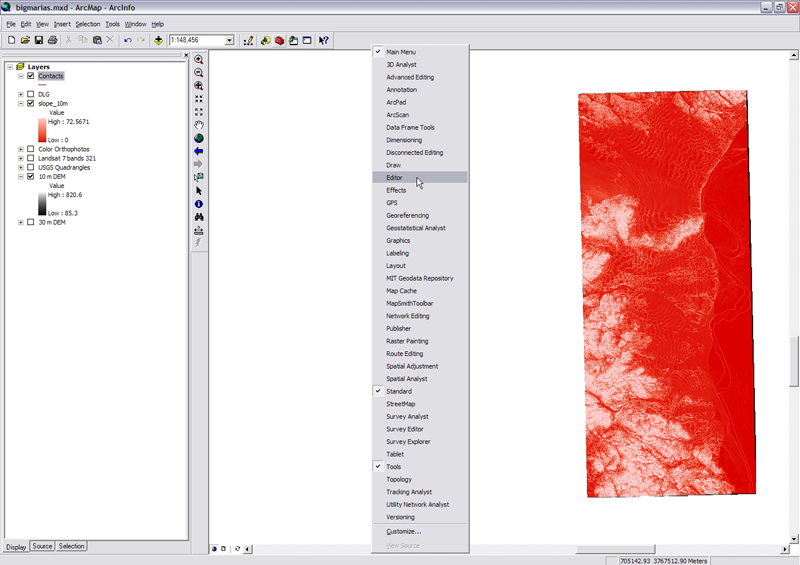Click the 10 m DEM grayscale ramp

click(42, 204)
